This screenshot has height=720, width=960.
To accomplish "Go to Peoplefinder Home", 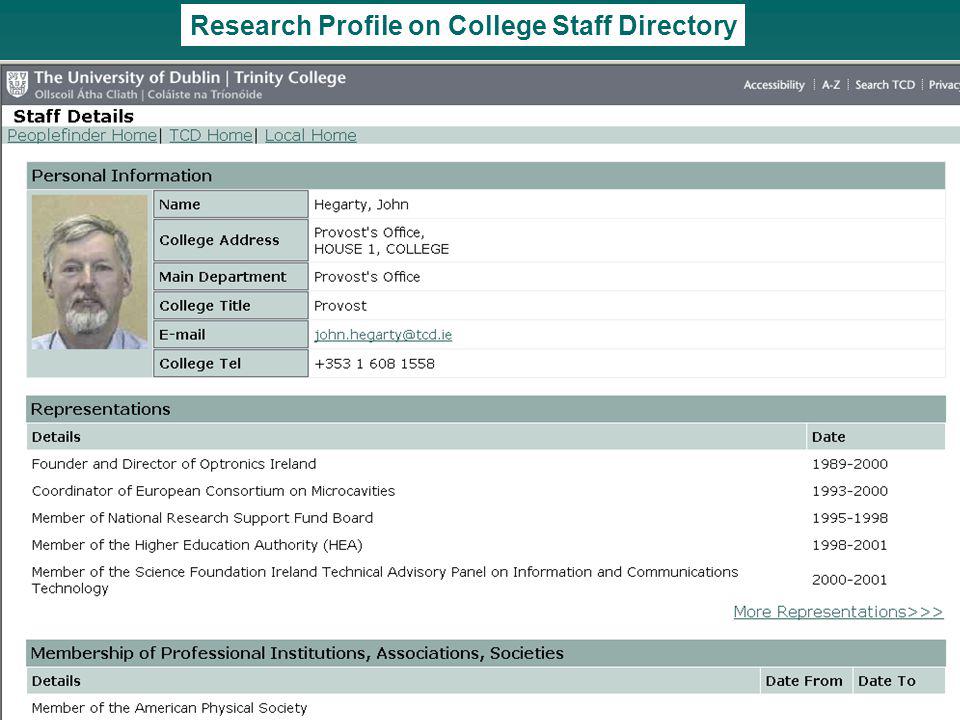I will click(x=82, y=135).
